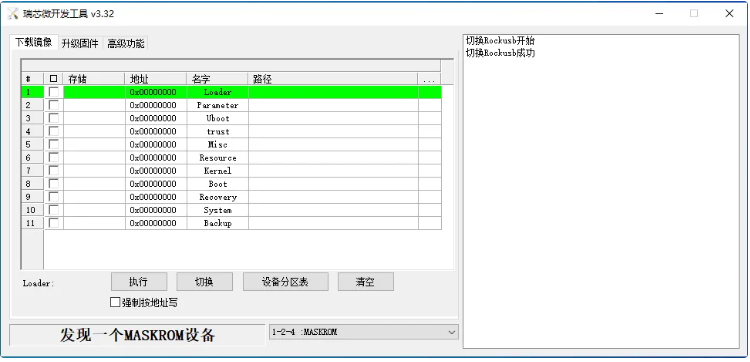Check the Misc row checkbox
This screenshot has width=750, height=362.
click(x=54, y=144)
